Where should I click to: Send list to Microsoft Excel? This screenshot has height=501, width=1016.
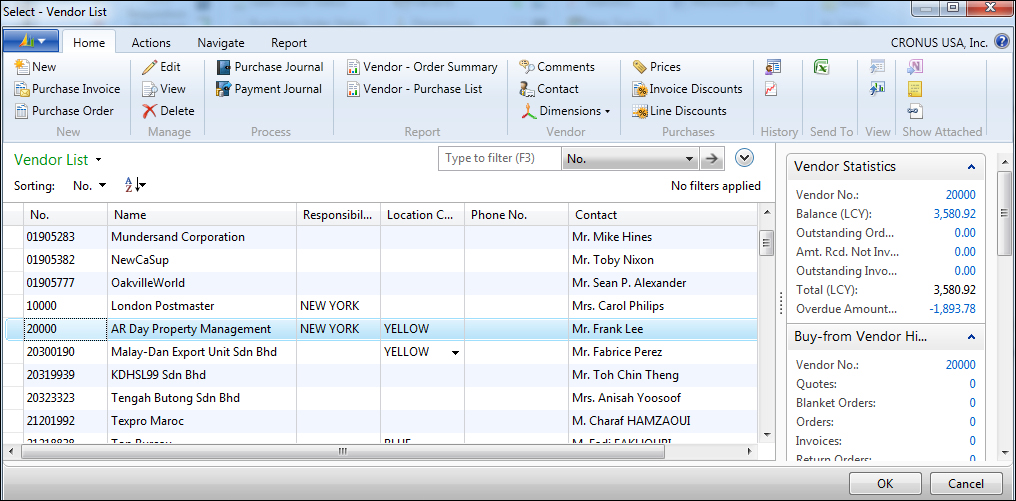[822, 67]
